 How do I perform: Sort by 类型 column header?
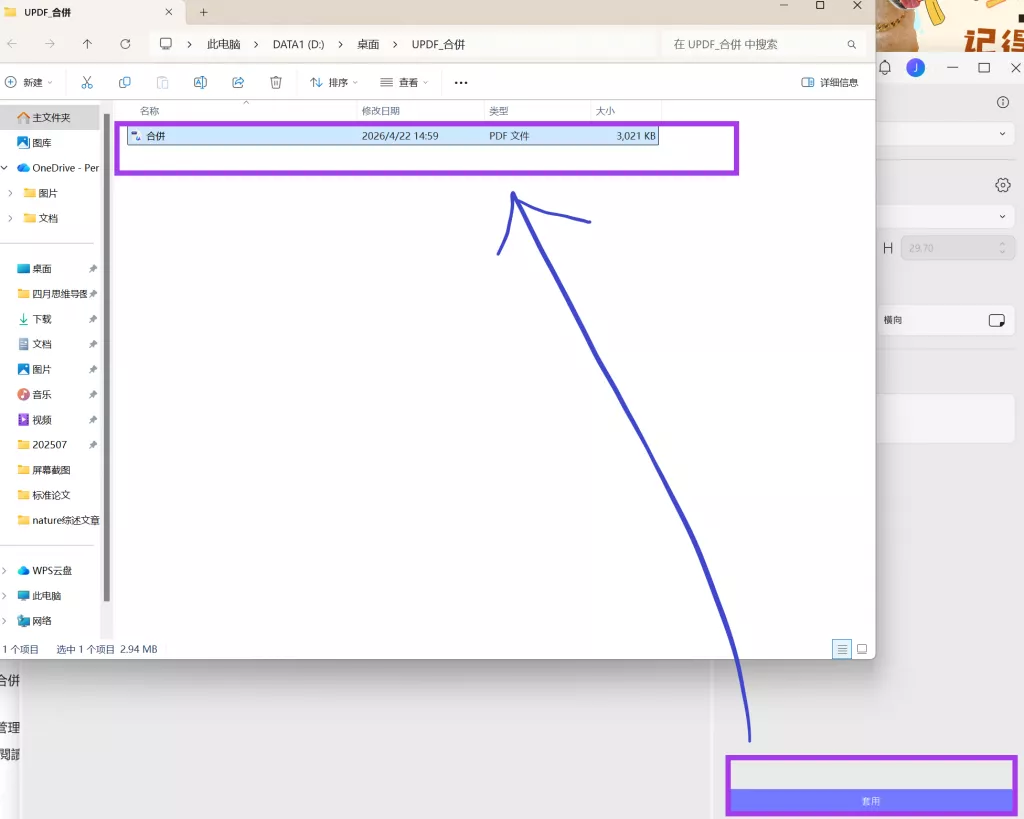(x=498, y=111)
